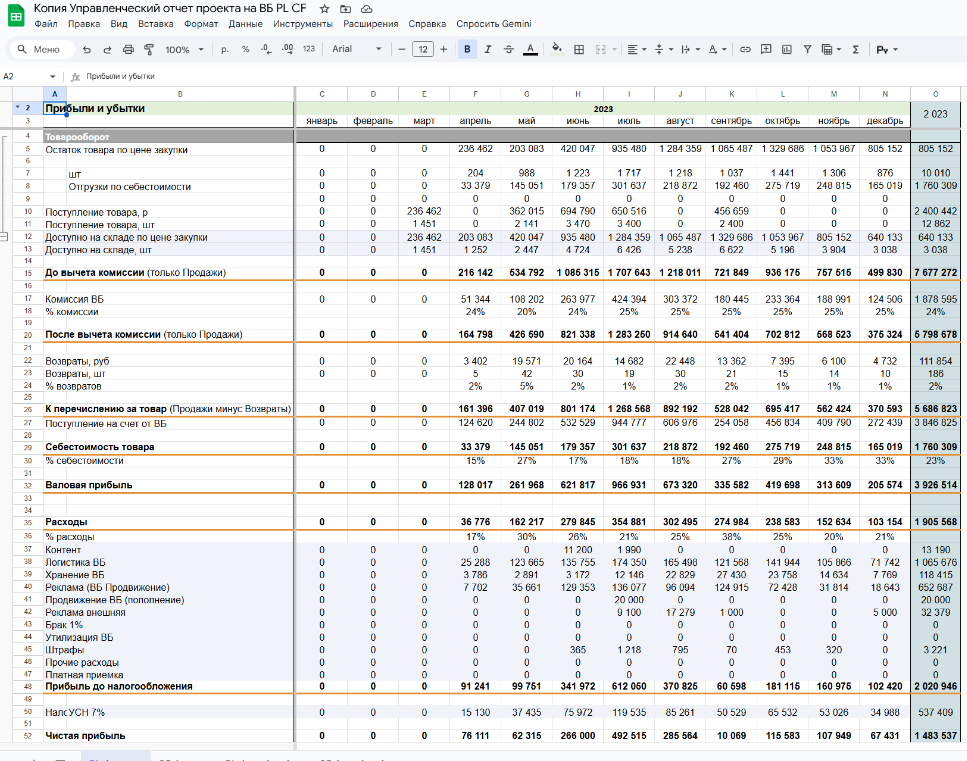
Task: Click the Print icon in toolbar
Action: point(128,49)
